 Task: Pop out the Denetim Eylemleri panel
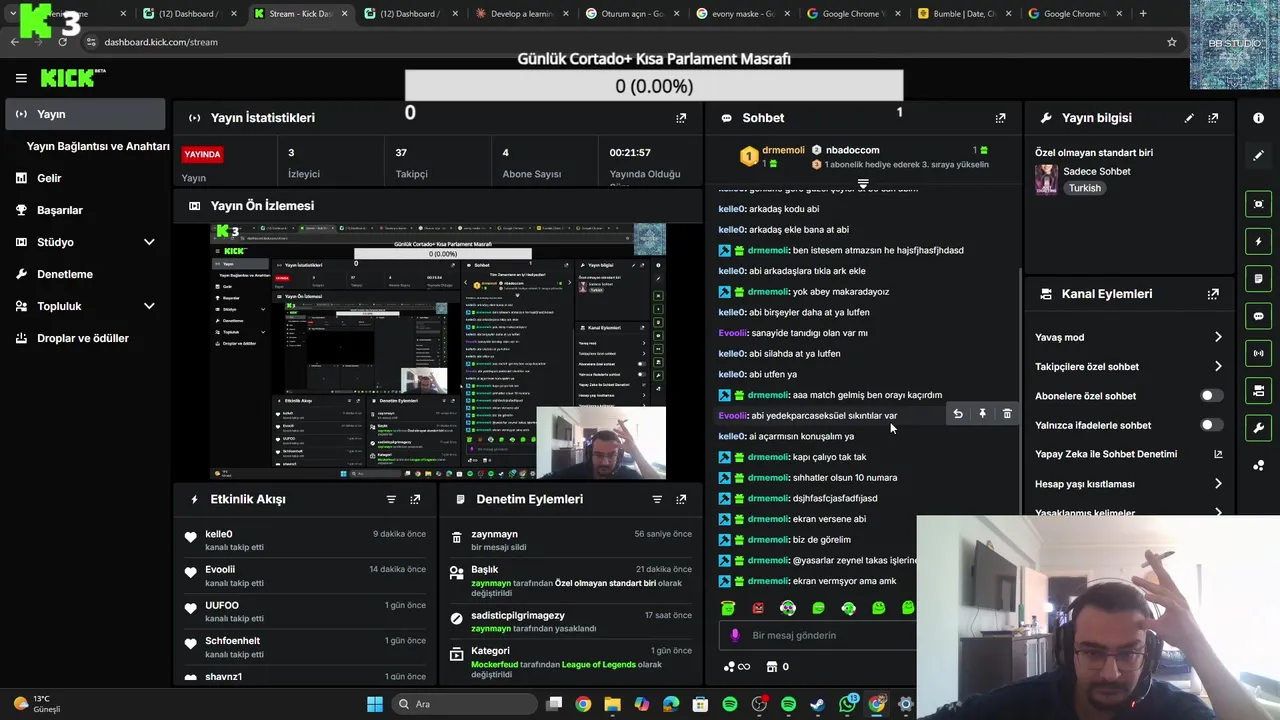point(681,499)
